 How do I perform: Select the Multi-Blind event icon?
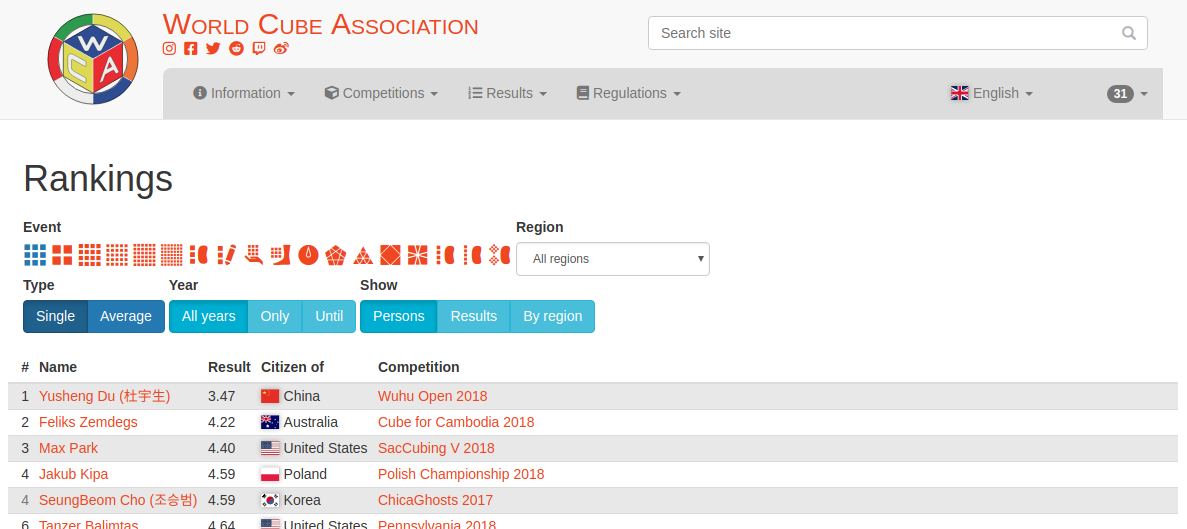(x=499, y=255)
